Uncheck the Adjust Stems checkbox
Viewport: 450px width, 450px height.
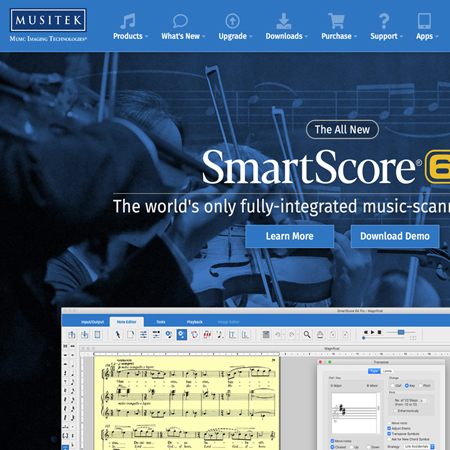(x=389, y=428)
